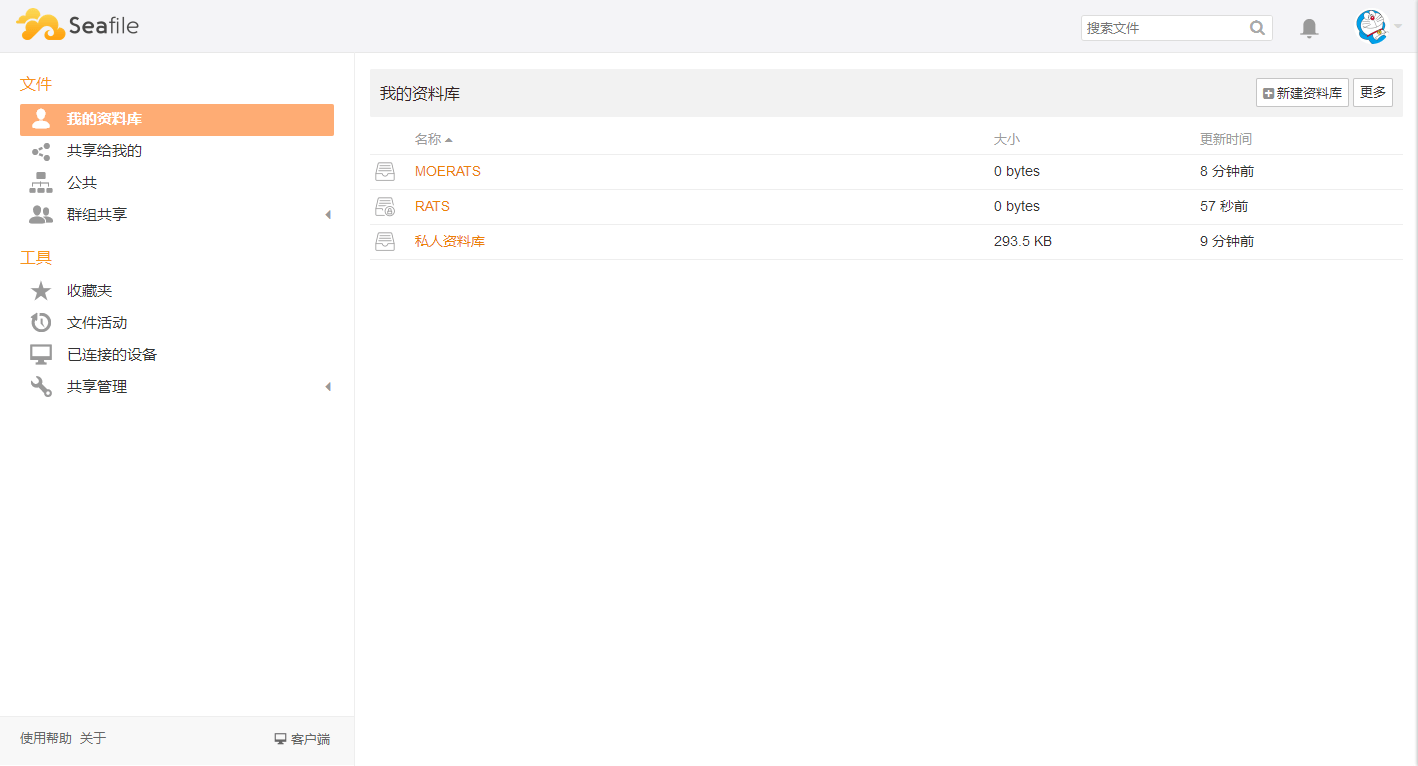View 已连接的设备 list
The width and height of the screenshot is (1418, 766).
(x=111, y=355)
